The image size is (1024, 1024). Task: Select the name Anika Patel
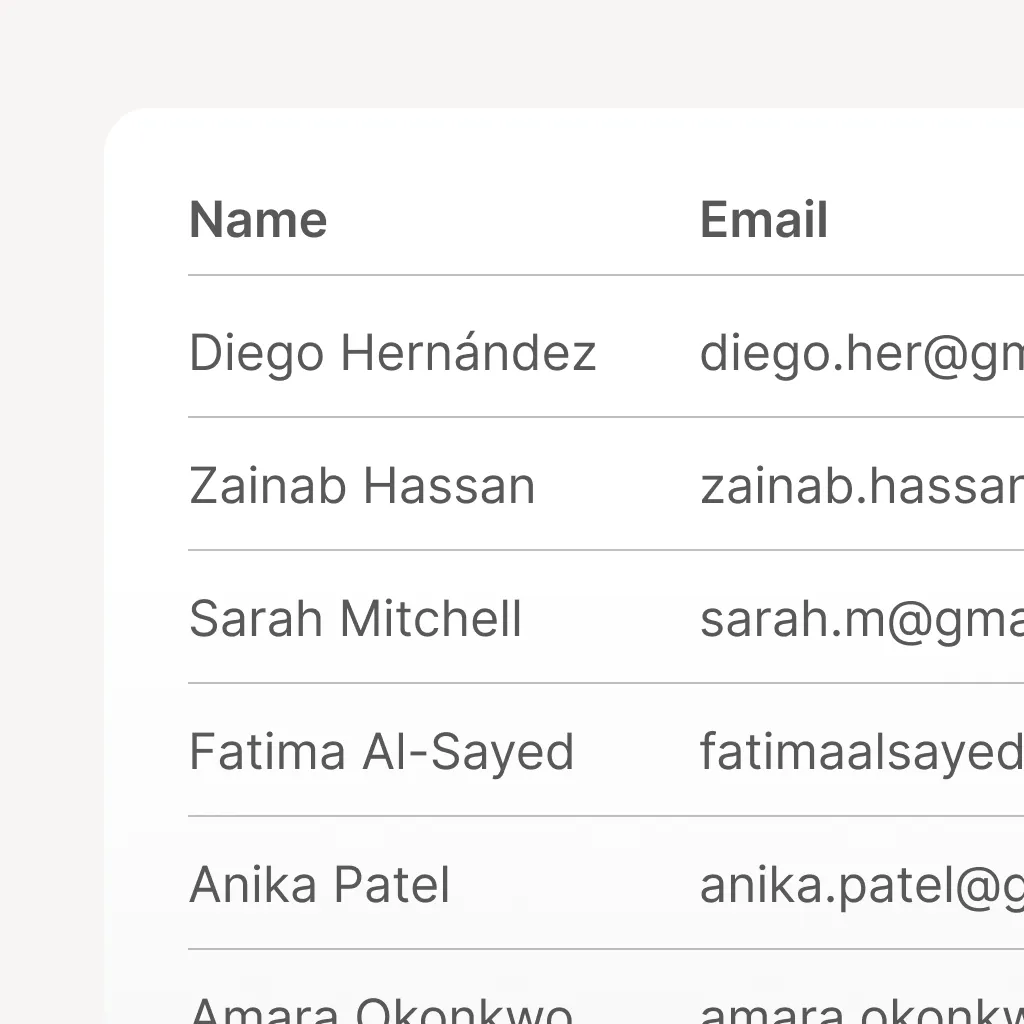[x=319, y=884]
